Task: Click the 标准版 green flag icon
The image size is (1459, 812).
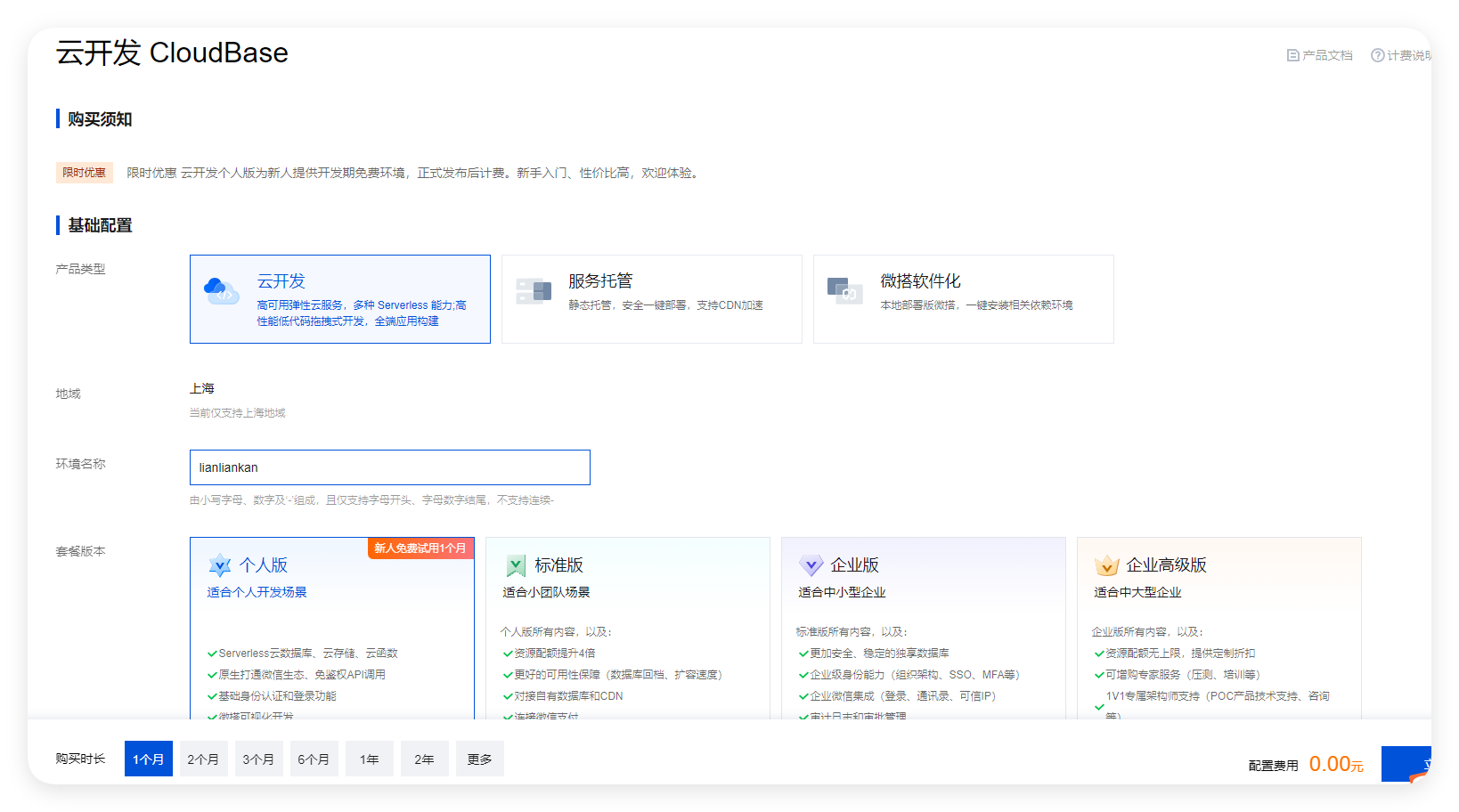Action: click(x=516, y=565)
